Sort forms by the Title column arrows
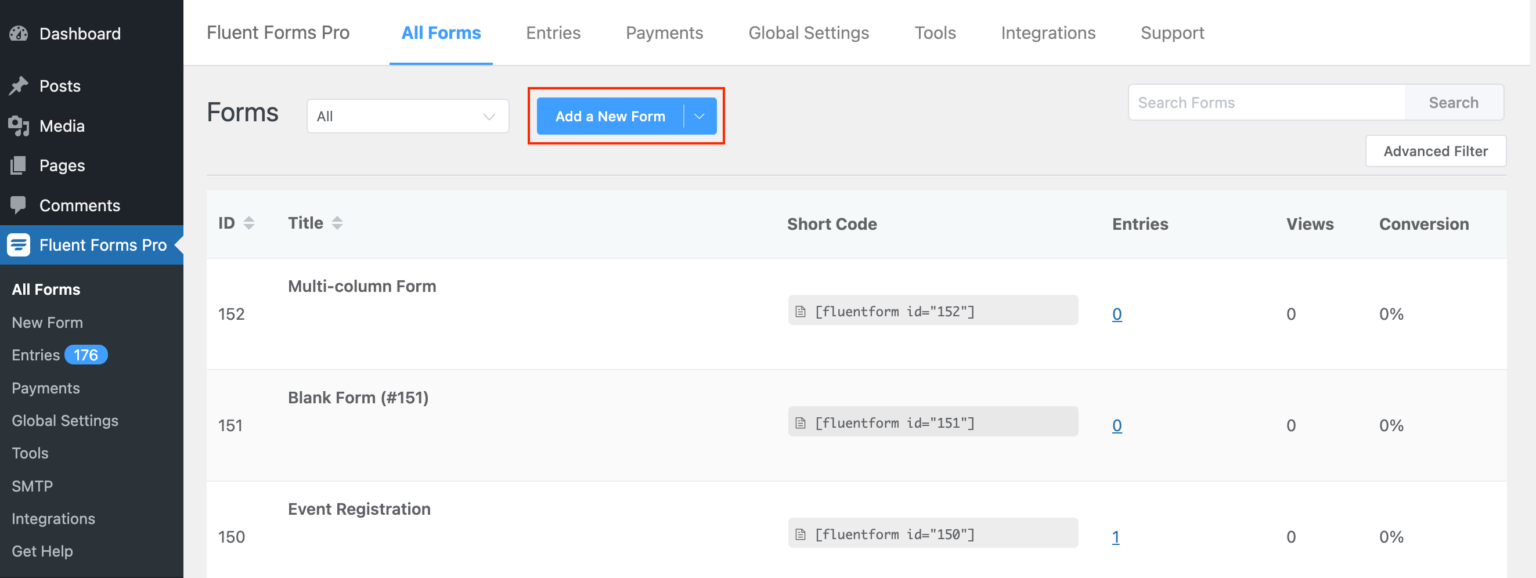 point(337,224)
